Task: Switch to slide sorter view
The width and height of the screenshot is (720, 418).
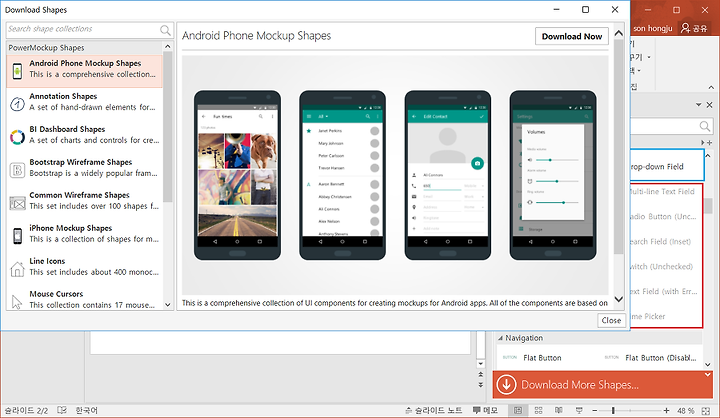Action: (x=539, y=410)
